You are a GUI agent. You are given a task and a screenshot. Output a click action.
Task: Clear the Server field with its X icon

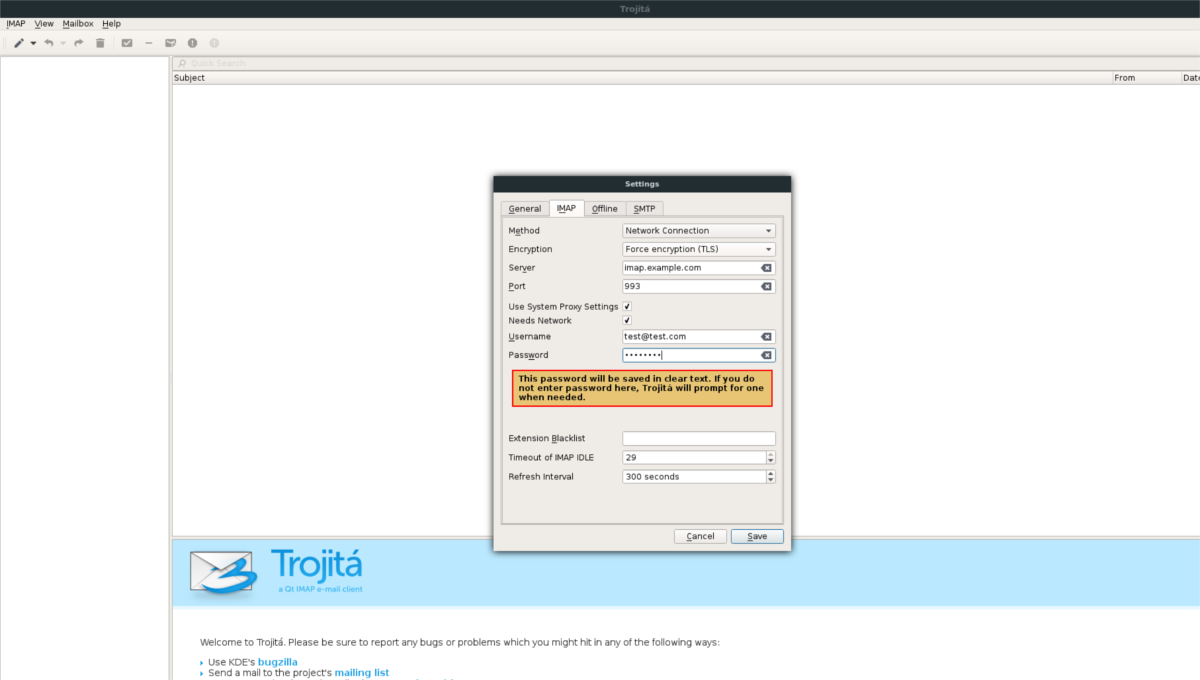pos(767,268)
